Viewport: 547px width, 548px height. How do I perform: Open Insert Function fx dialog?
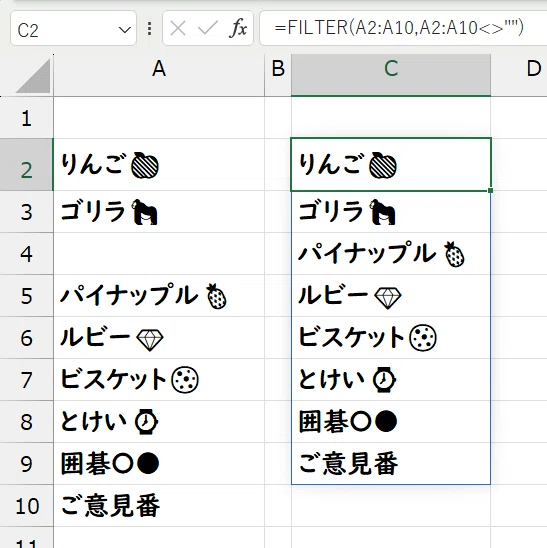click(238, 28)
